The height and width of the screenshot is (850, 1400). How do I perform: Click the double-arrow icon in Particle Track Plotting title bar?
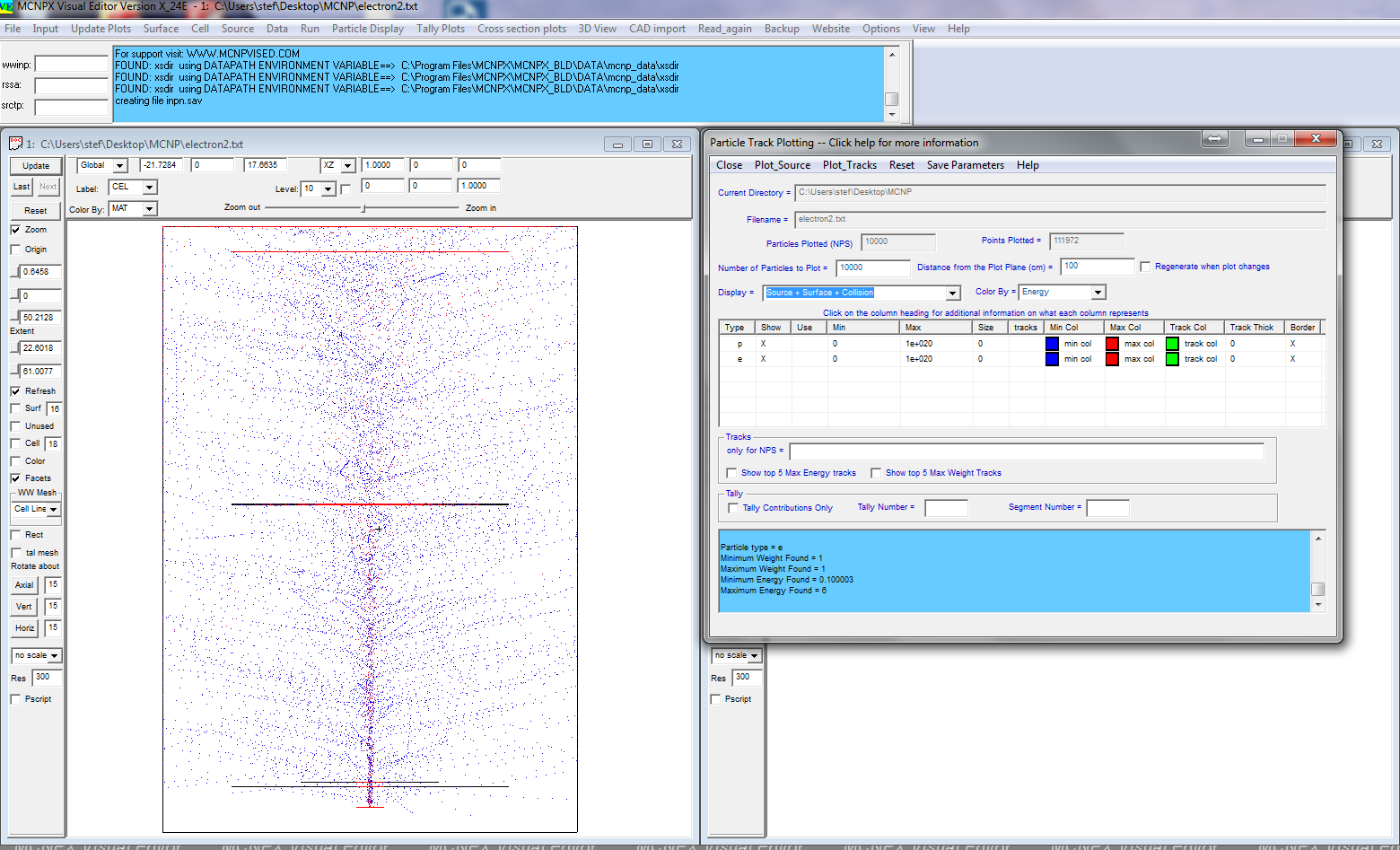pos(1215,138)
